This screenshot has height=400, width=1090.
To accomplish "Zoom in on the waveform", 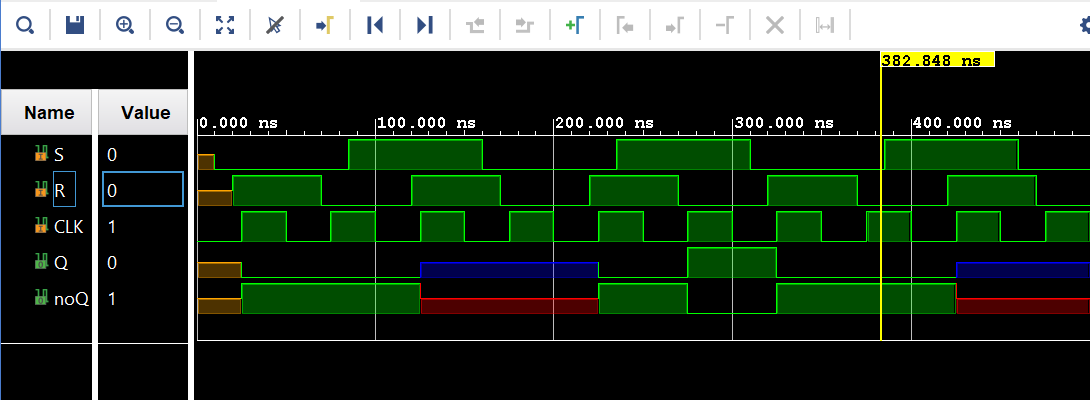I will pos(124,26).
